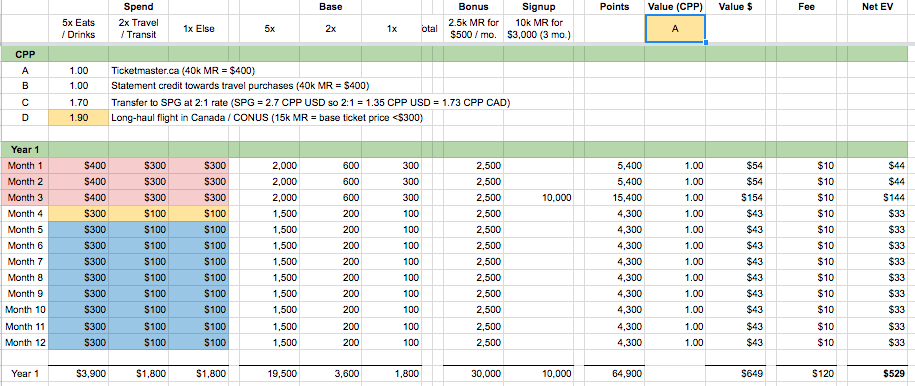Select the "Month 7" row label
915x386 pixels.
25,262
